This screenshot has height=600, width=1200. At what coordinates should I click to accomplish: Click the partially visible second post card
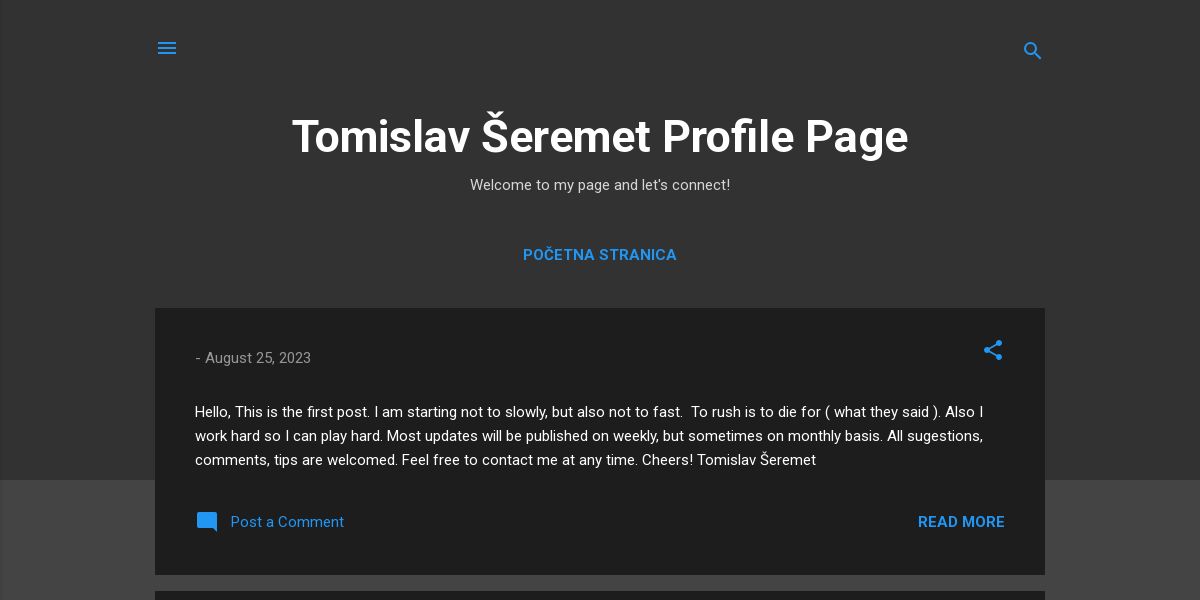599,595
